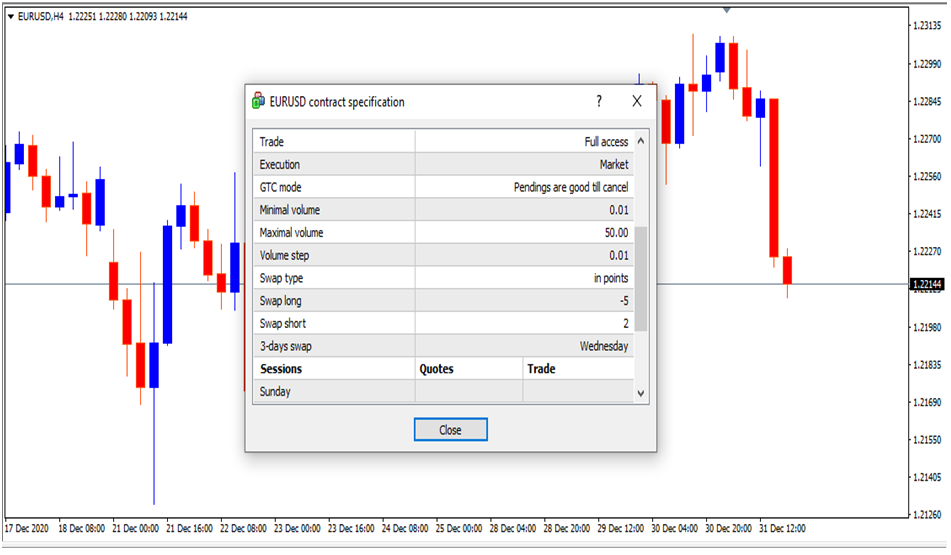Viewport: 951px width, 555px height.
Task: Select the Maximal volume row
Action: pos(443,233)
